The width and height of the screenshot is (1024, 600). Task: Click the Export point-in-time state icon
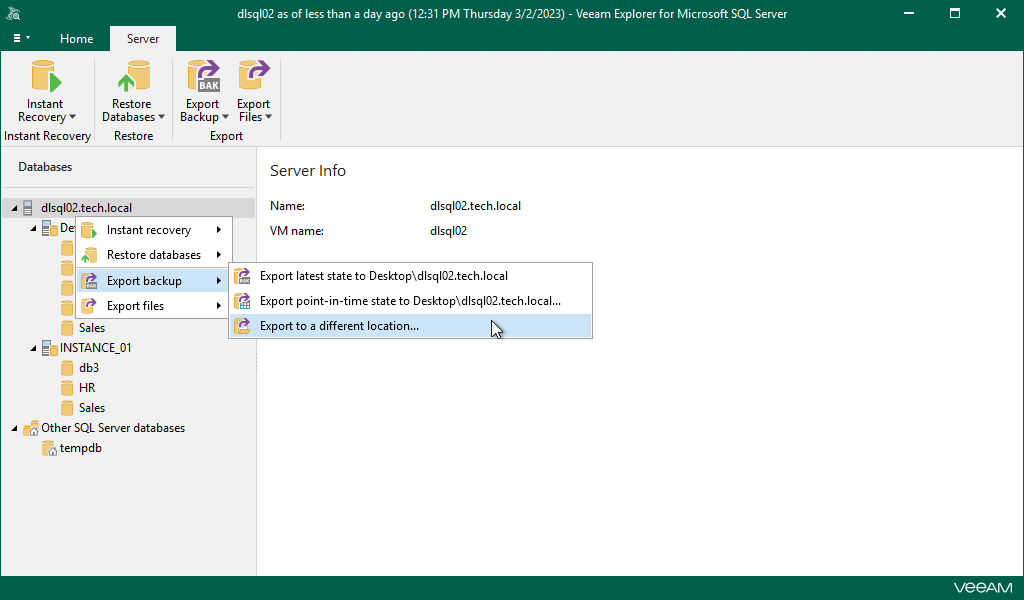click(x=242, y=301)
